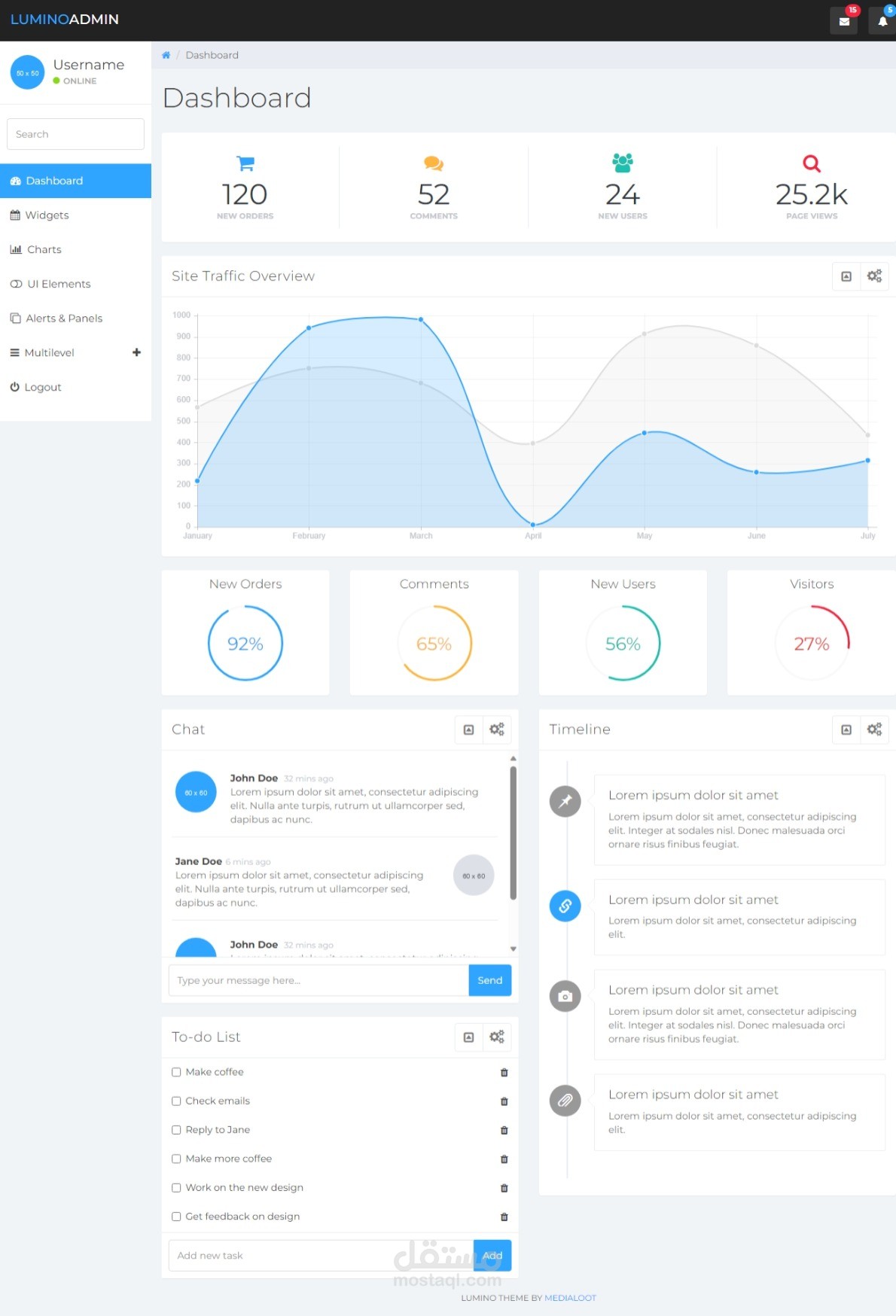Delete Get feedback on design trash icon

tap(504, 1217)
